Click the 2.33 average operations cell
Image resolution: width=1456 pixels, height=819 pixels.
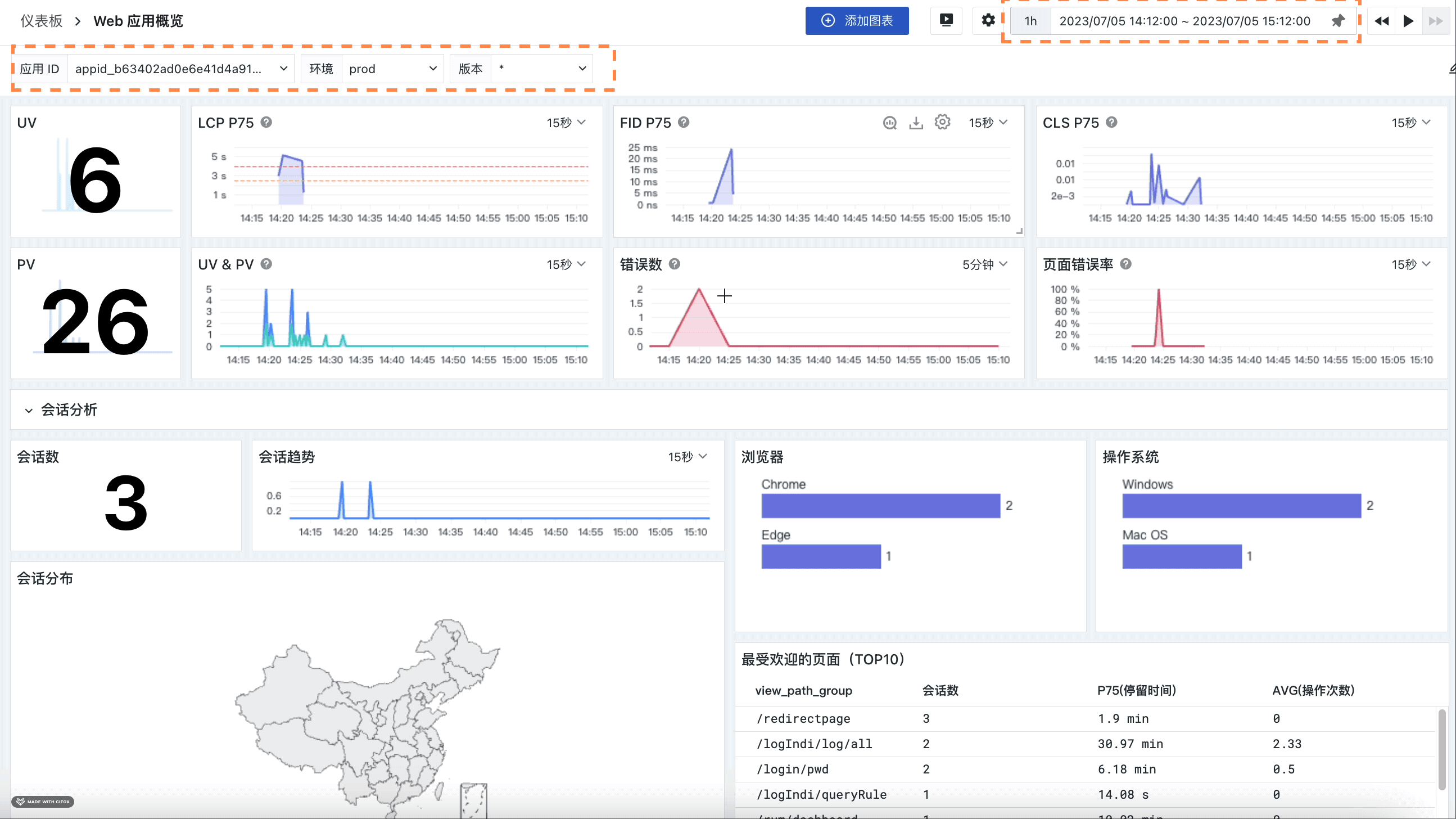tap(1287, 744)
